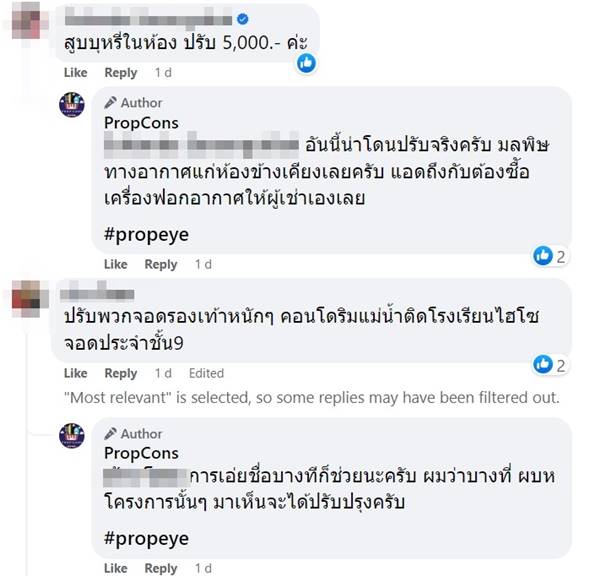
Task: Show edit history via the Edited label
Action: (206, 373)
